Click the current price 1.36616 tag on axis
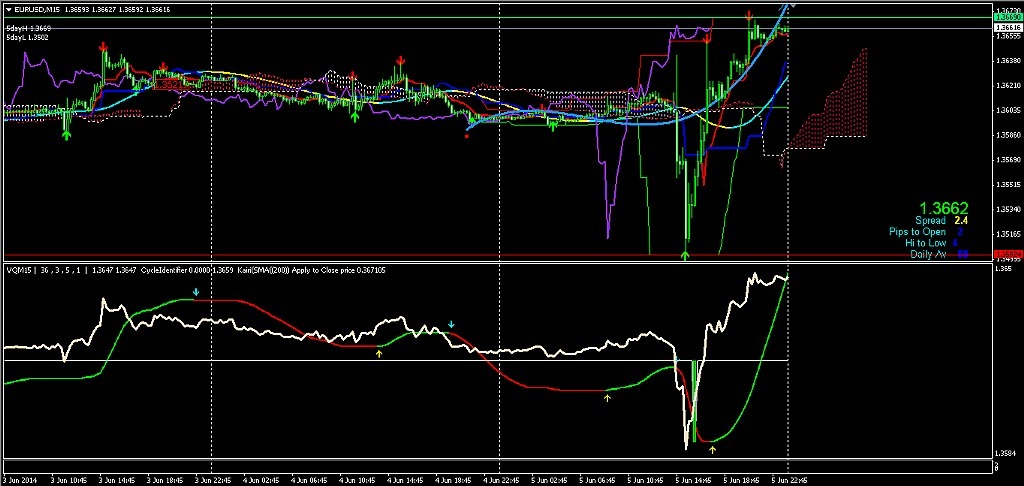Viewport: 1024px width, 486px height. tap(1008, 28)
